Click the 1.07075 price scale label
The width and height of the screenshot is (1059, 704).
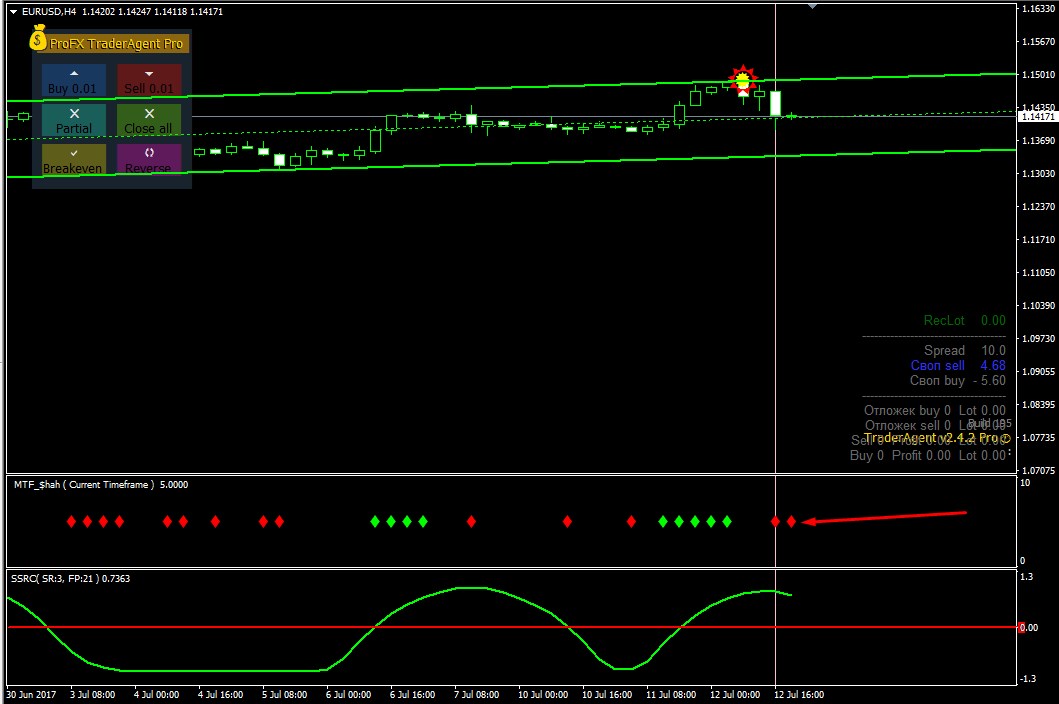click(1038, 470)
